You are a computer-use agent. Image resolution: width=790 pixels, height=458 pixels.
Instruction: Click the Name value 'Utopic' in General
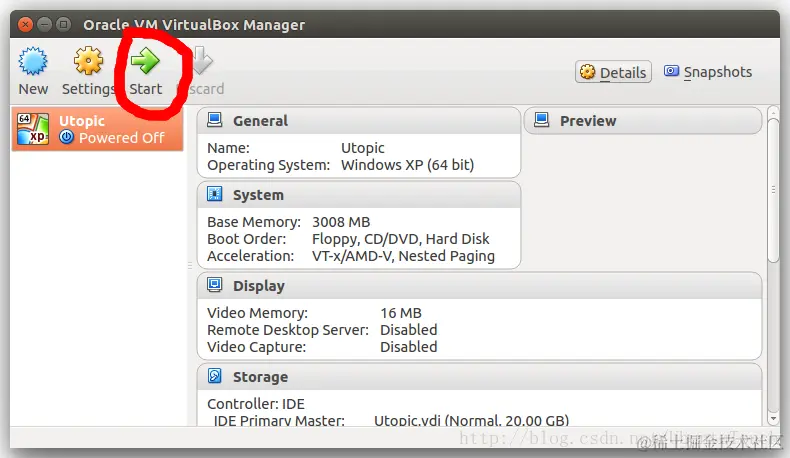[x=363, y=148]
